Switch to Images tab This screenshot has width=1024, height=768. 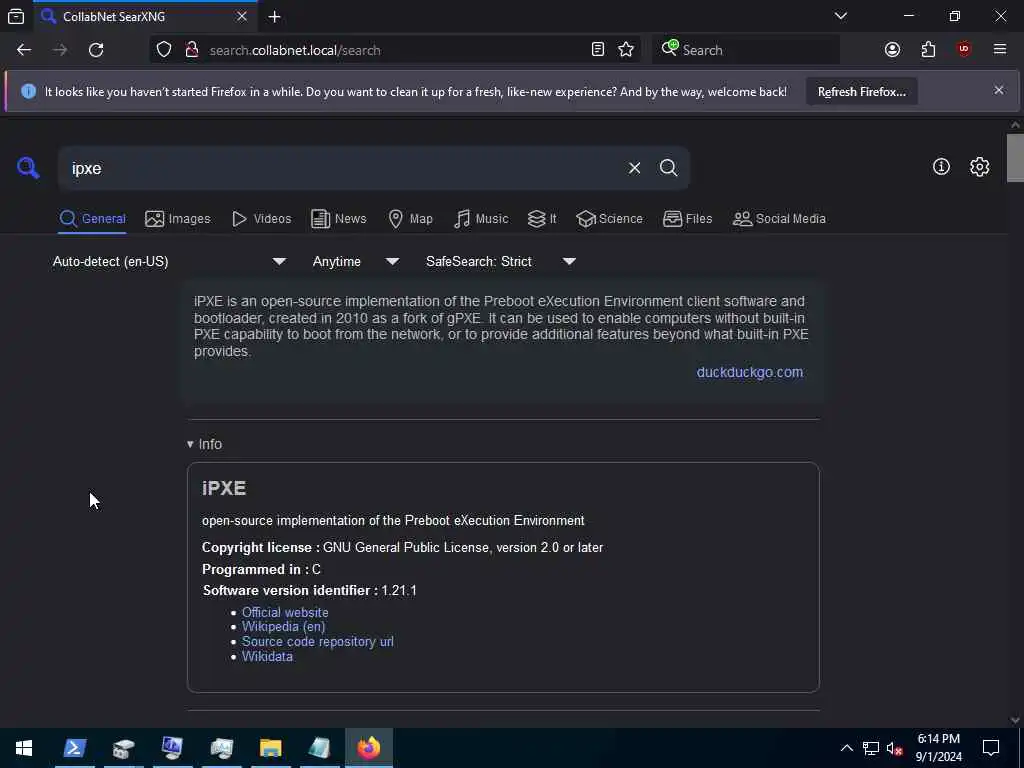click(x=178, y=219)
